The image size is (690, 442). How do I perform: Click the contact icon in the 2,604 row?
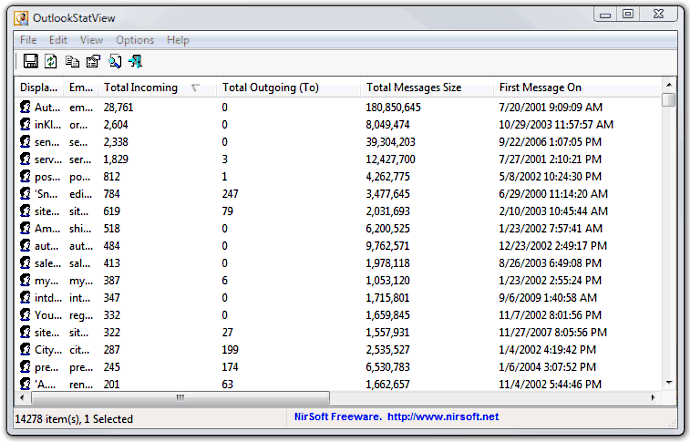(25, 125)
